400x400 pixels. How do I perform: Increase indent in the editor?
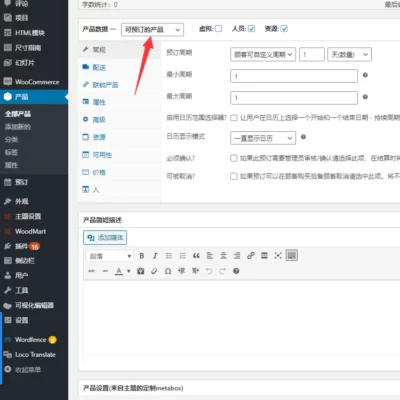click(195, 271)
